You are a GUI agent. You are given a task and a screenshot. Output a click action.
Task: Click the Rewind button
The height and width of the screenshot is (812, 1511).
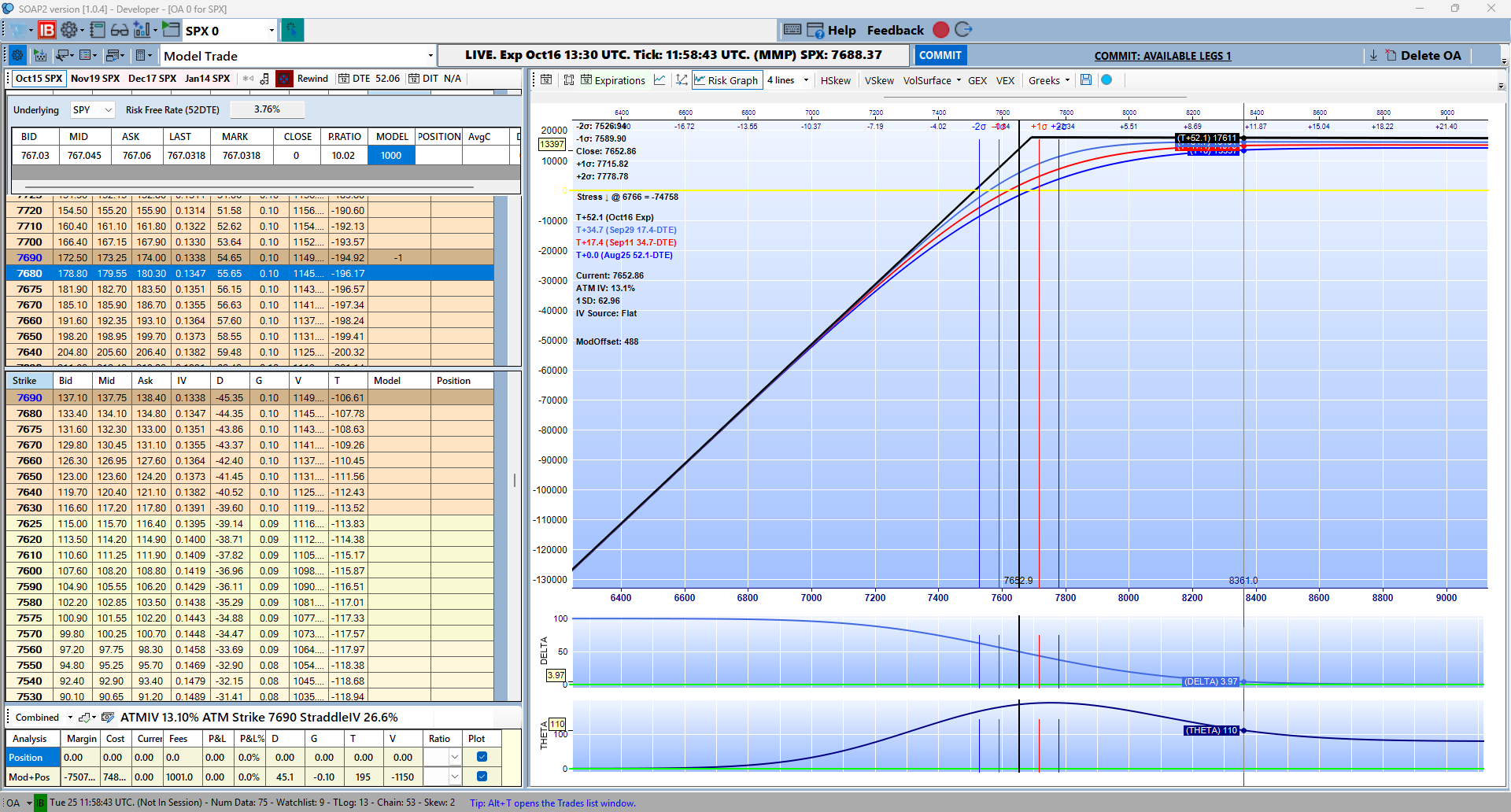(x=312, y=79)
